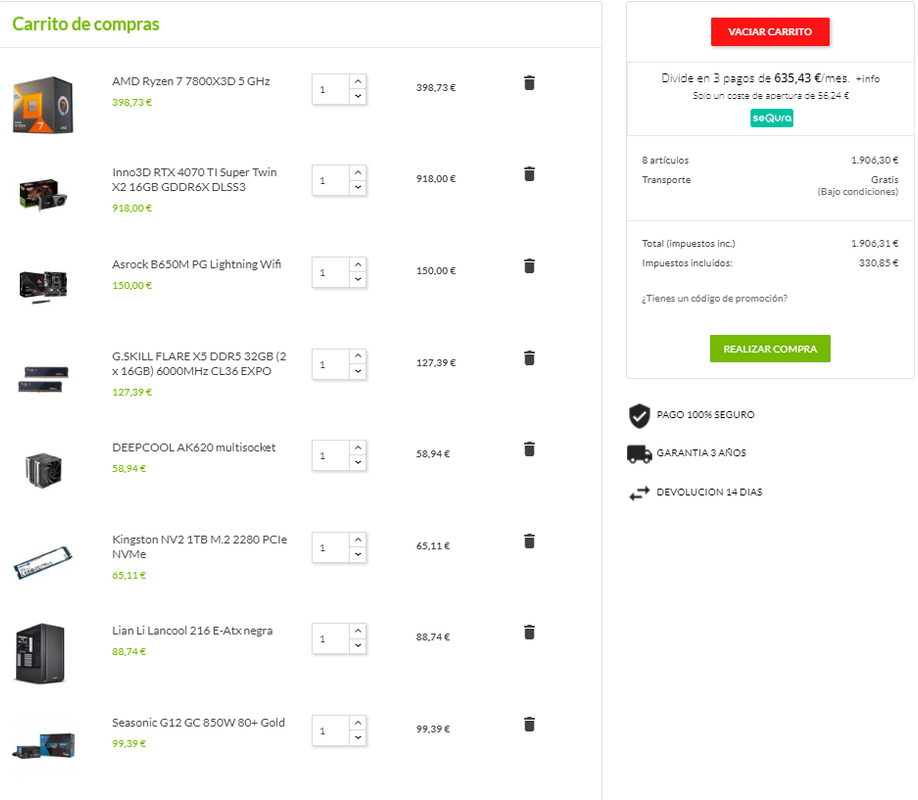Click the Lian Li case thumbnail
The image size is (918, 800).
coord(40,653)
